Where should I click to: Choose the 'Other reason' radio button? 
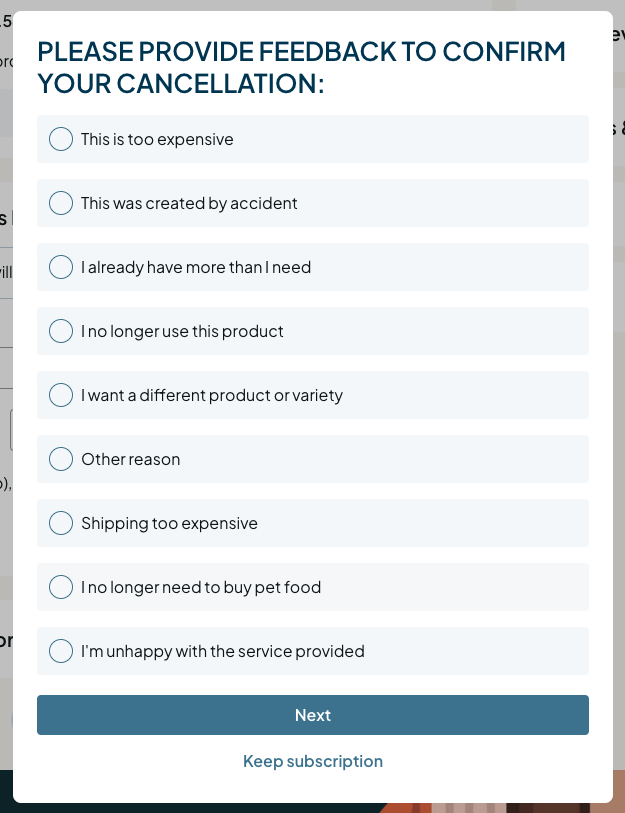tap(61, 459)
